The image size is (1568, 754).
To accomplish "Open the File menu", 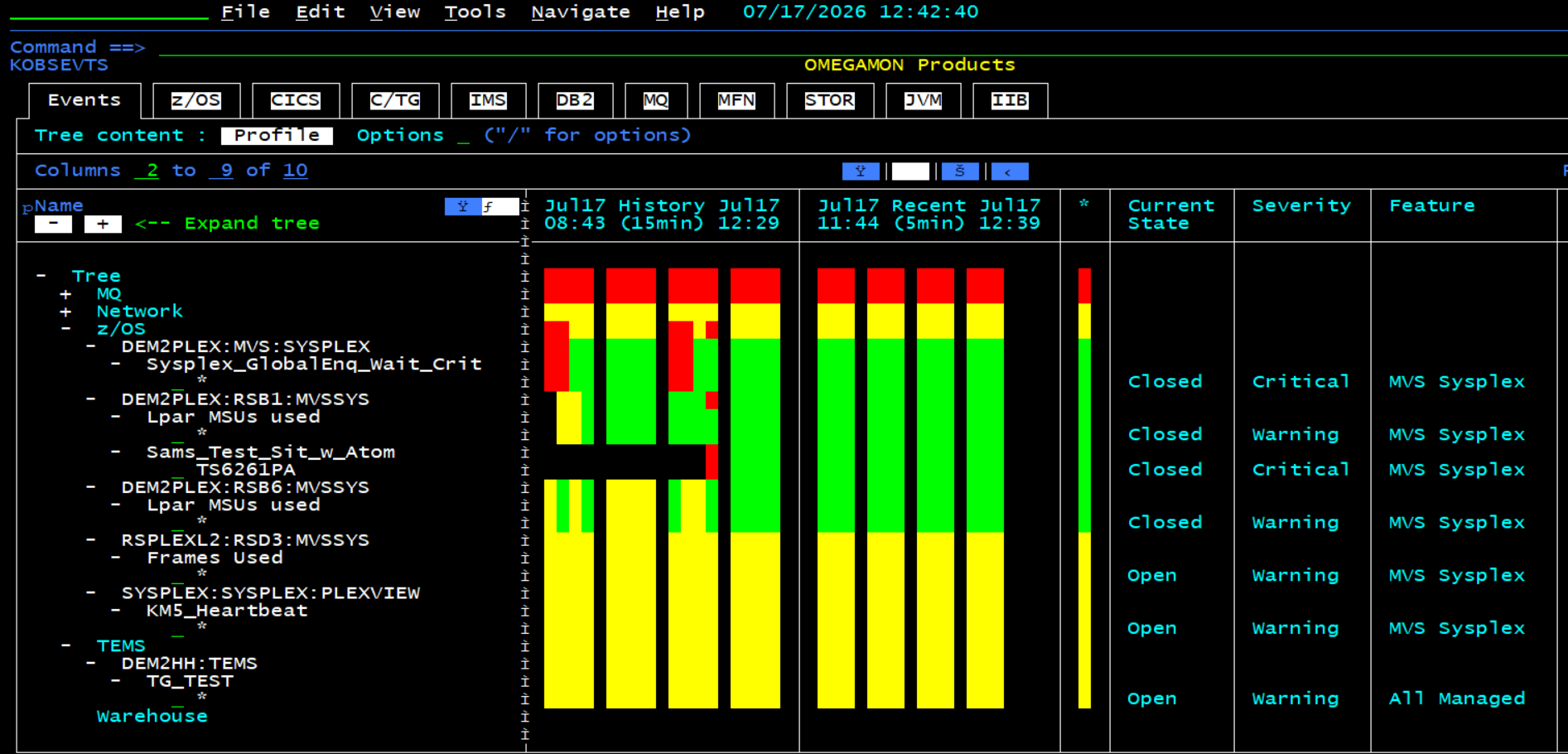I will [246, 12].
